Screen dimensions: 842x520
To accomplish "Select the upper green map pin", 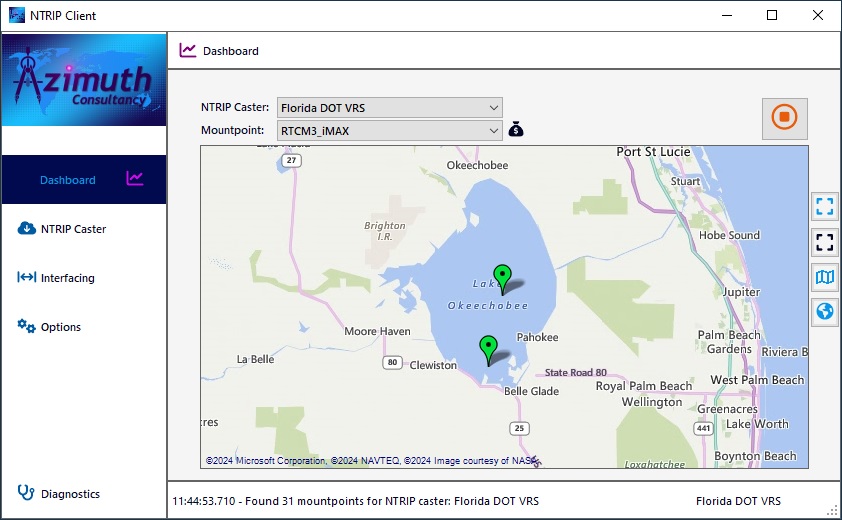I will tap(502, 277).
